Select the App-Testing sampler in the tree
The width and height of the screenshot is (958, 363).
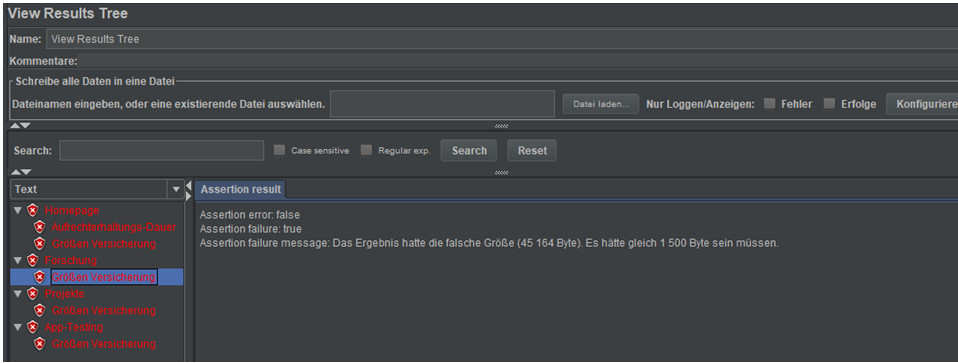click(74, 327)
